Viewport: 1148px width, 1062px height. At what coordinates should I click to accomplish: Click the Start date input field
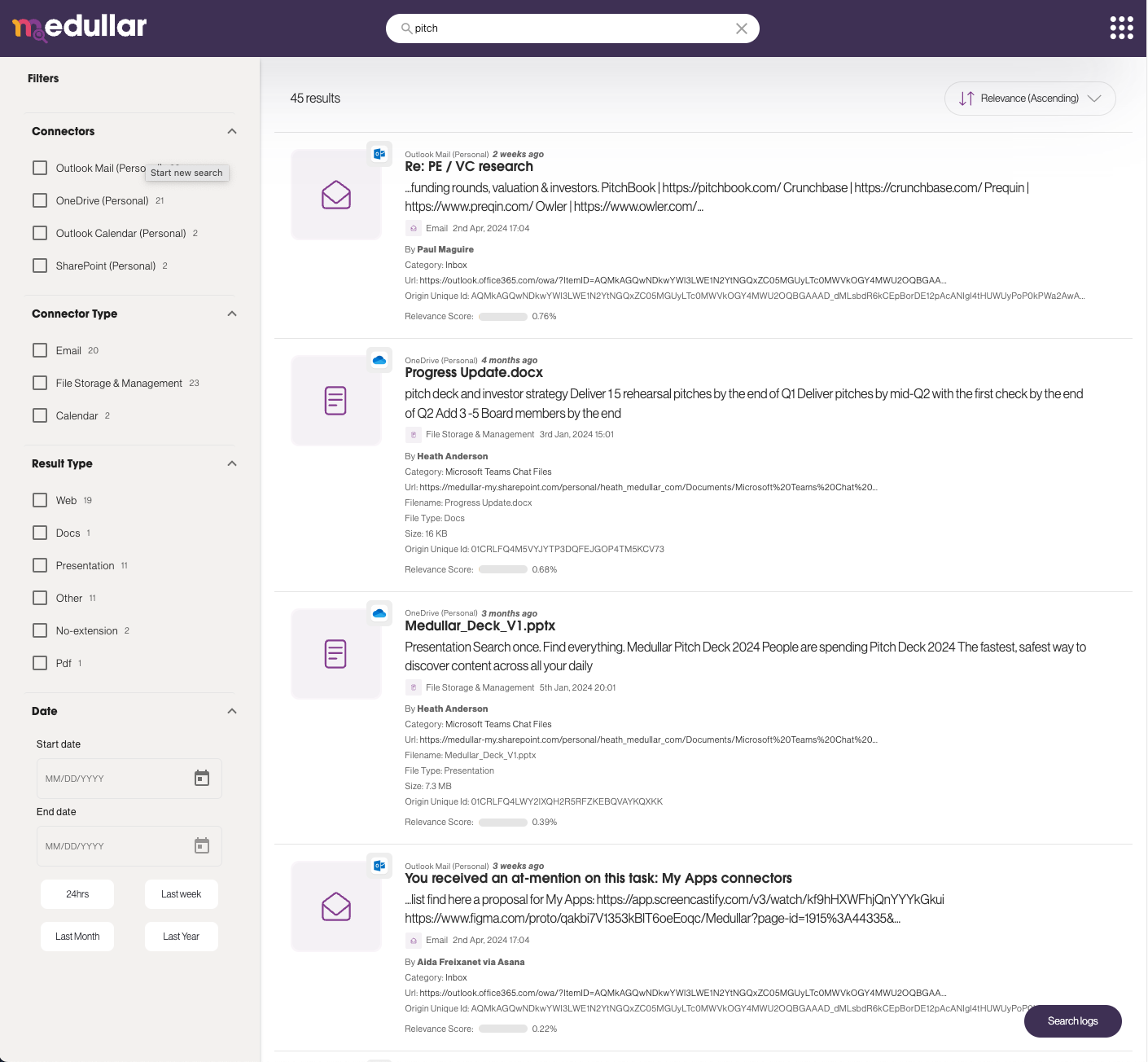(x=129, y=778)
